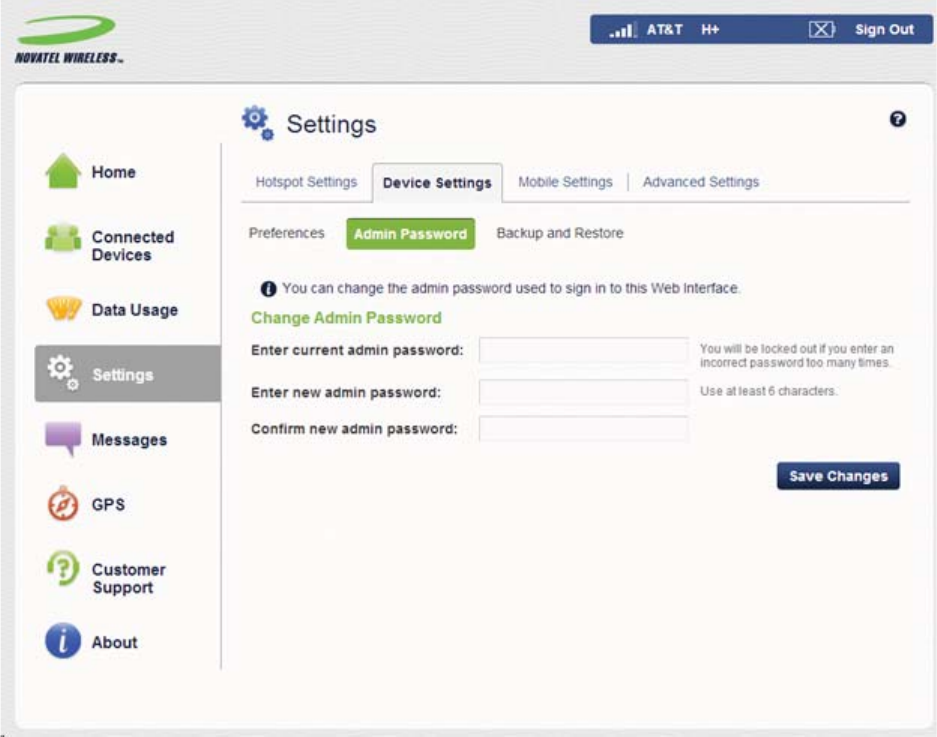Switch to Mobile Settings tab

click(x=565, y=182)
